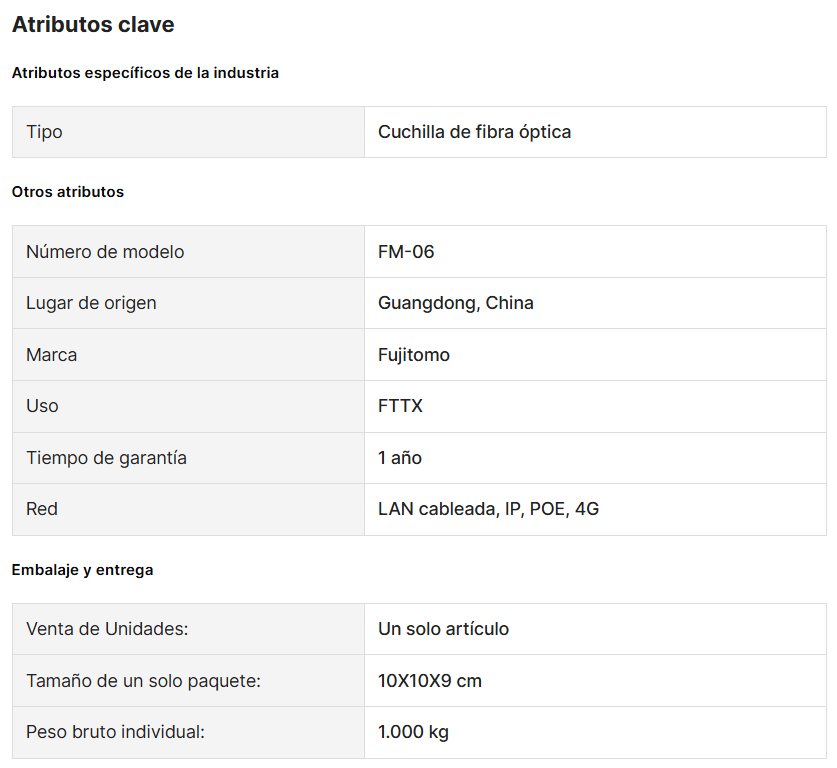Select the "Cuchilla de fibra óptica" value
Screen dimensions: 837x768
coord(474,132)
